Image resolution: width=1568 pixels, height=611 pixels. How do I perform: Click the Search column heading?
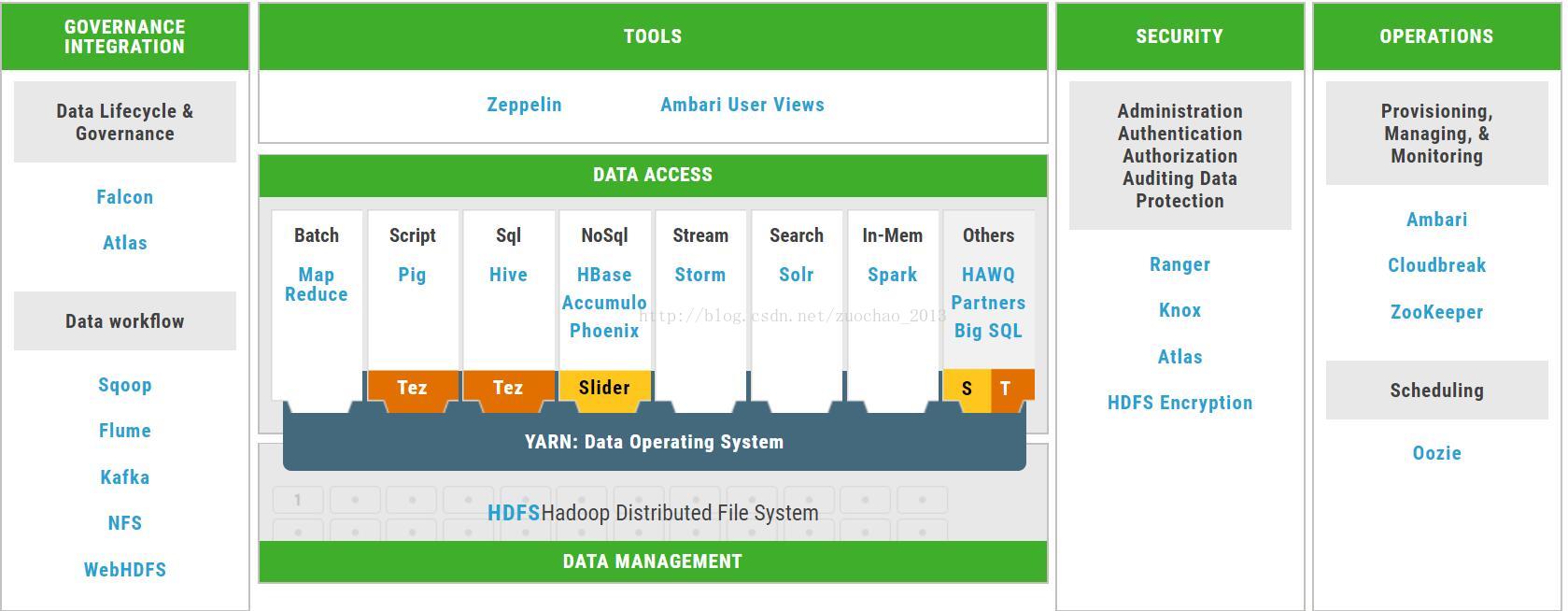click(x=797, y=235)
